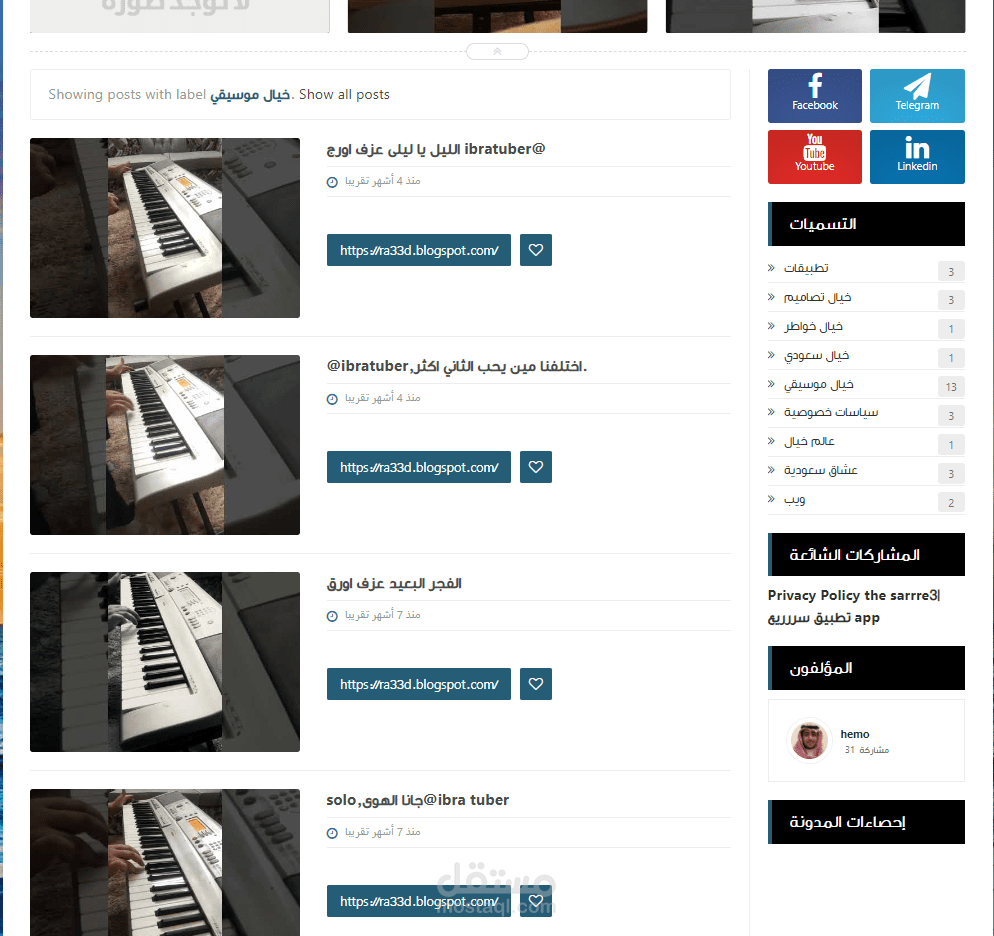
Task: Click the heart icon on the first post
Action: tap(536, 250)
